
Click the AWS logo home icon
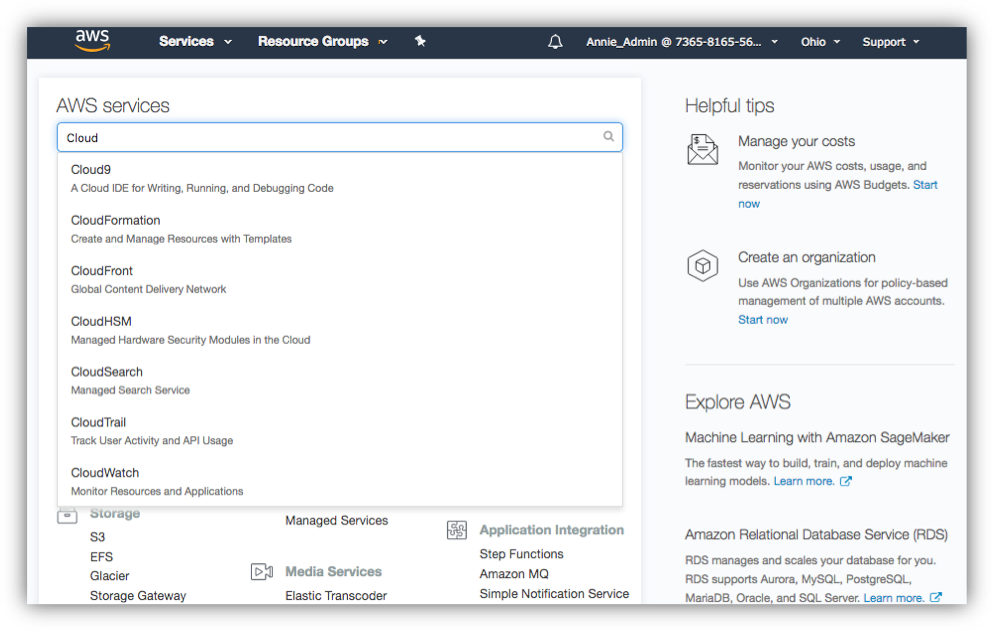pyautogui.click(x=92, y=41)
